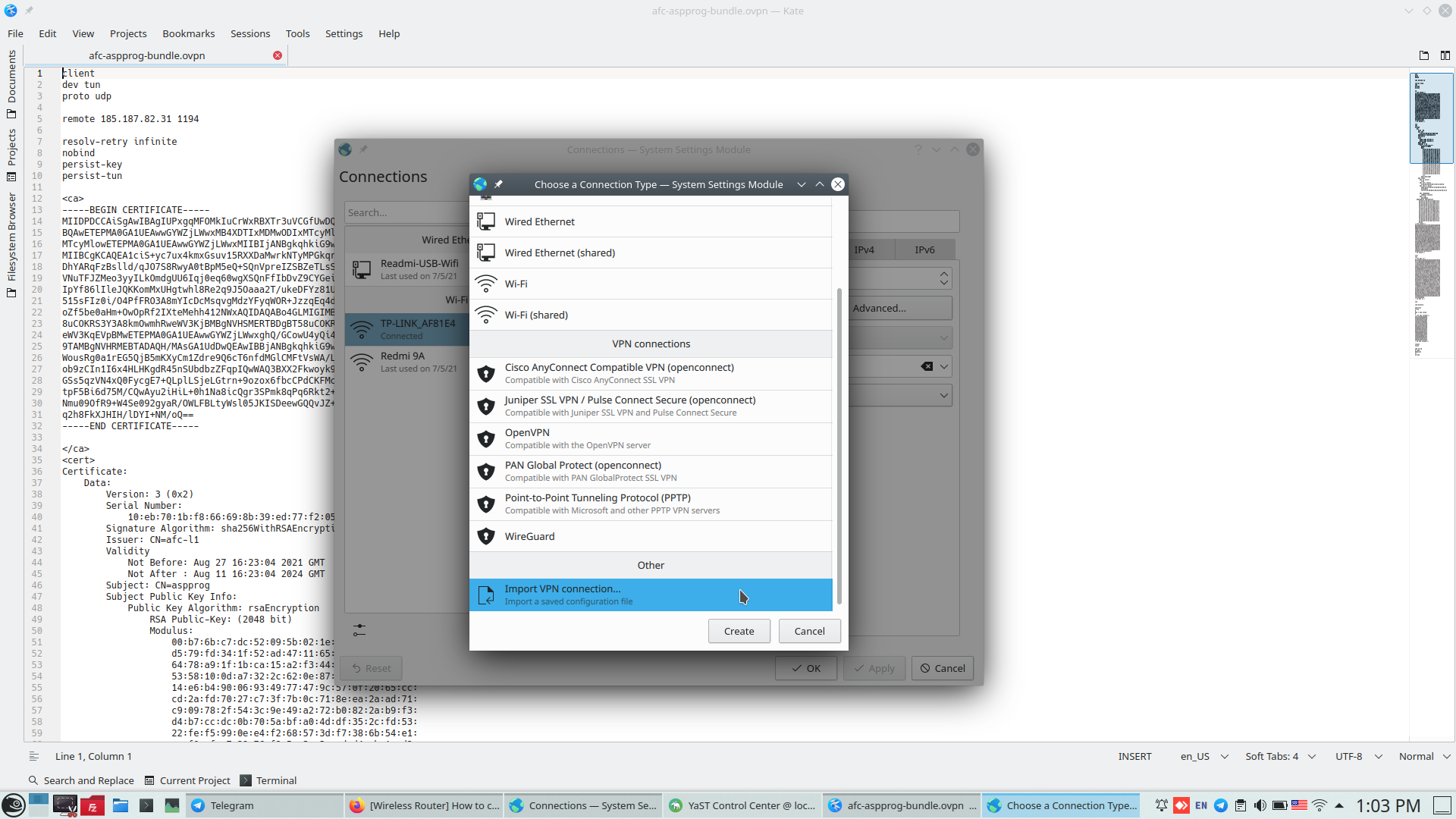Screen dimensions: 1456x819
Task: Click the Wired Ethernet monitor icon
Action: [x=486, y=221]
